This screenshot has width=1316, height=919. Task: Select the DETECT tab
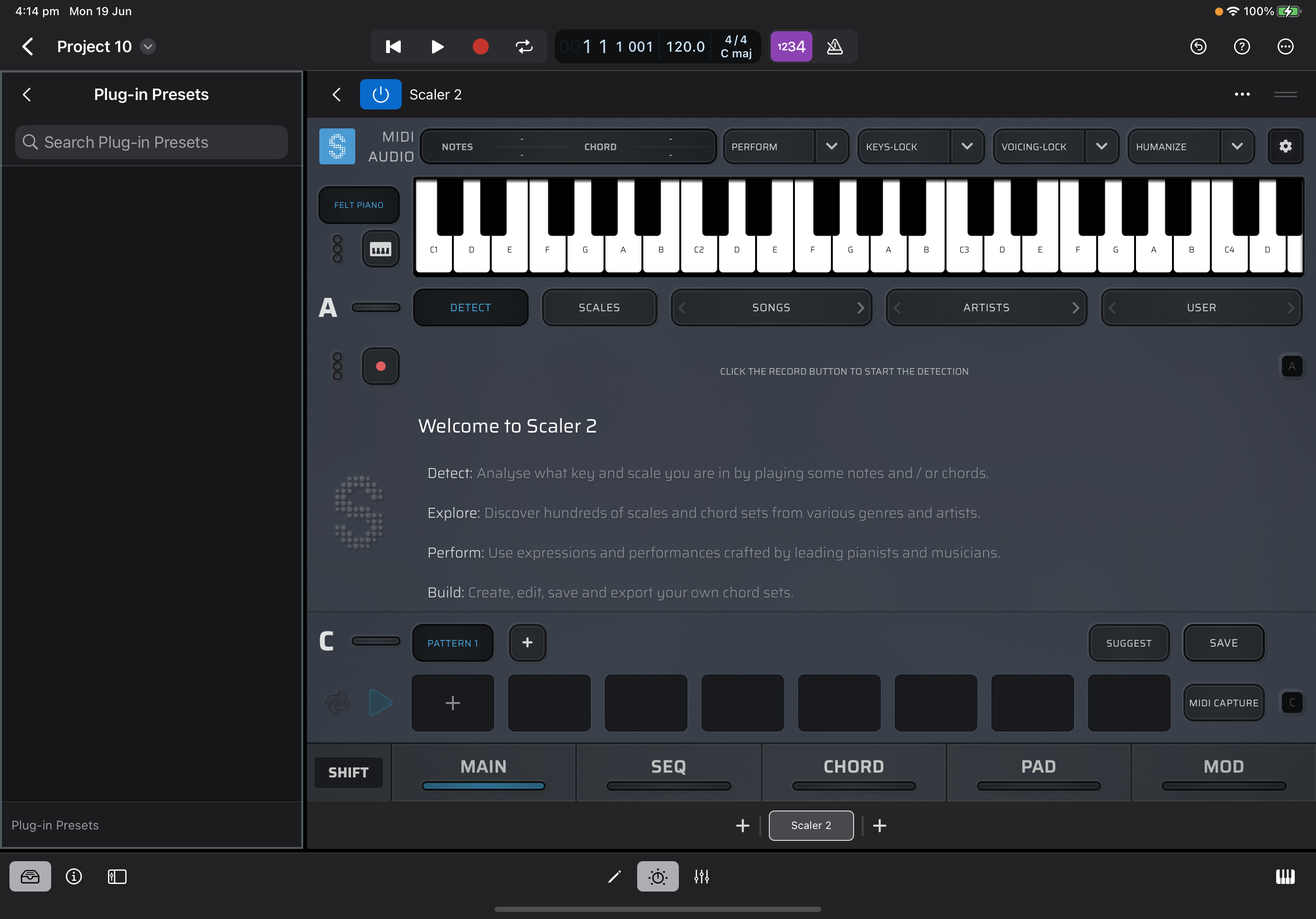[470, 308]
